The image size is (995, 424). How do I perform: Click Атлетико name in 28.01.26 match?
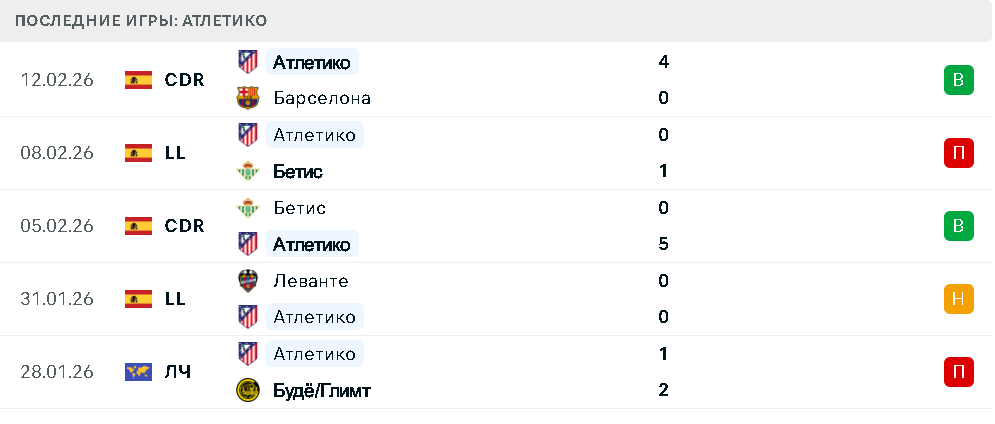pos(314,354)
